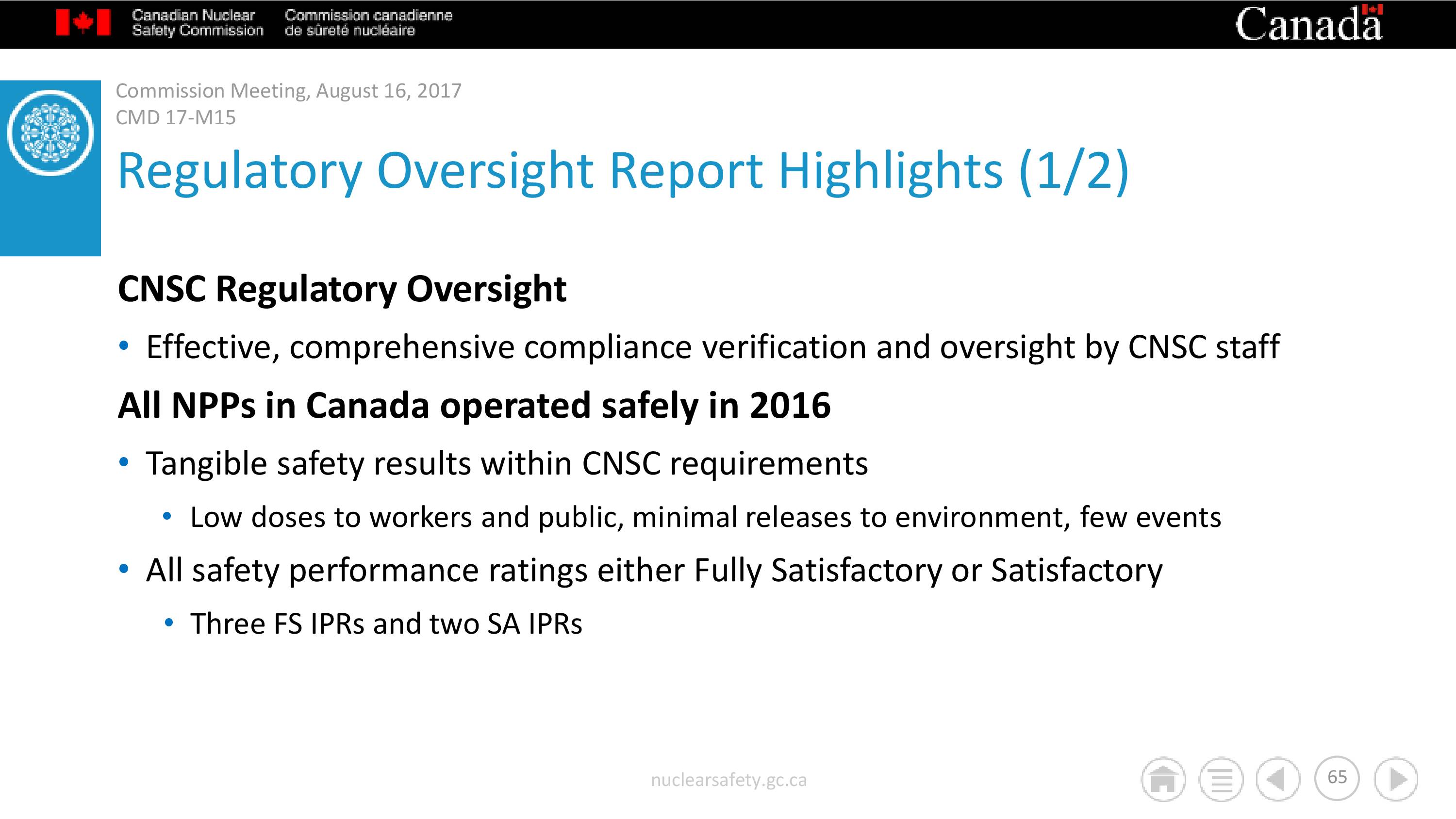Click the Canadian flag emblem in header
Screen dimensions: 1456x819
(83, 23)
